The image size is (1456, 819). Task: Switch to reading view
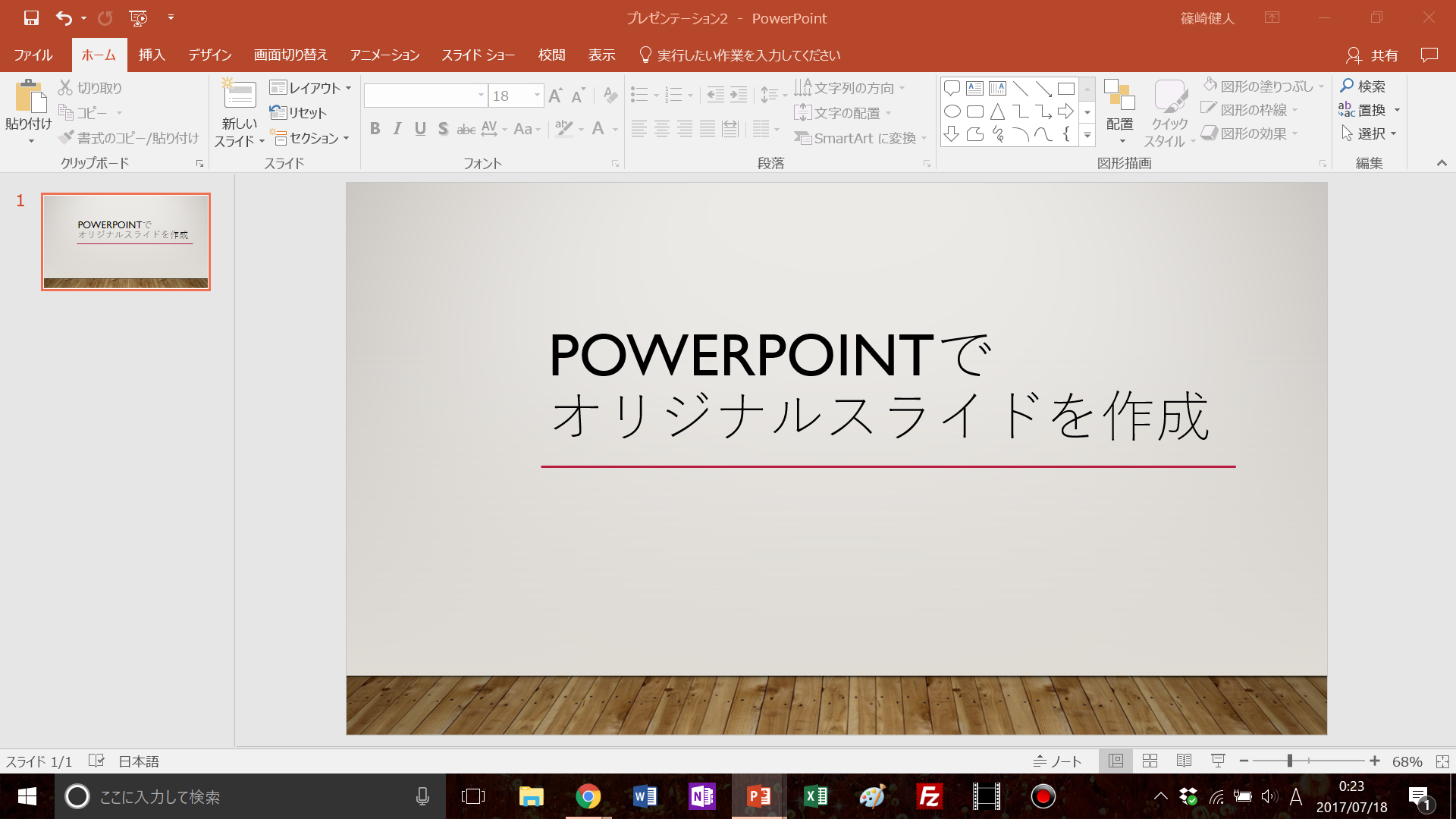[x=1184, y=761]
